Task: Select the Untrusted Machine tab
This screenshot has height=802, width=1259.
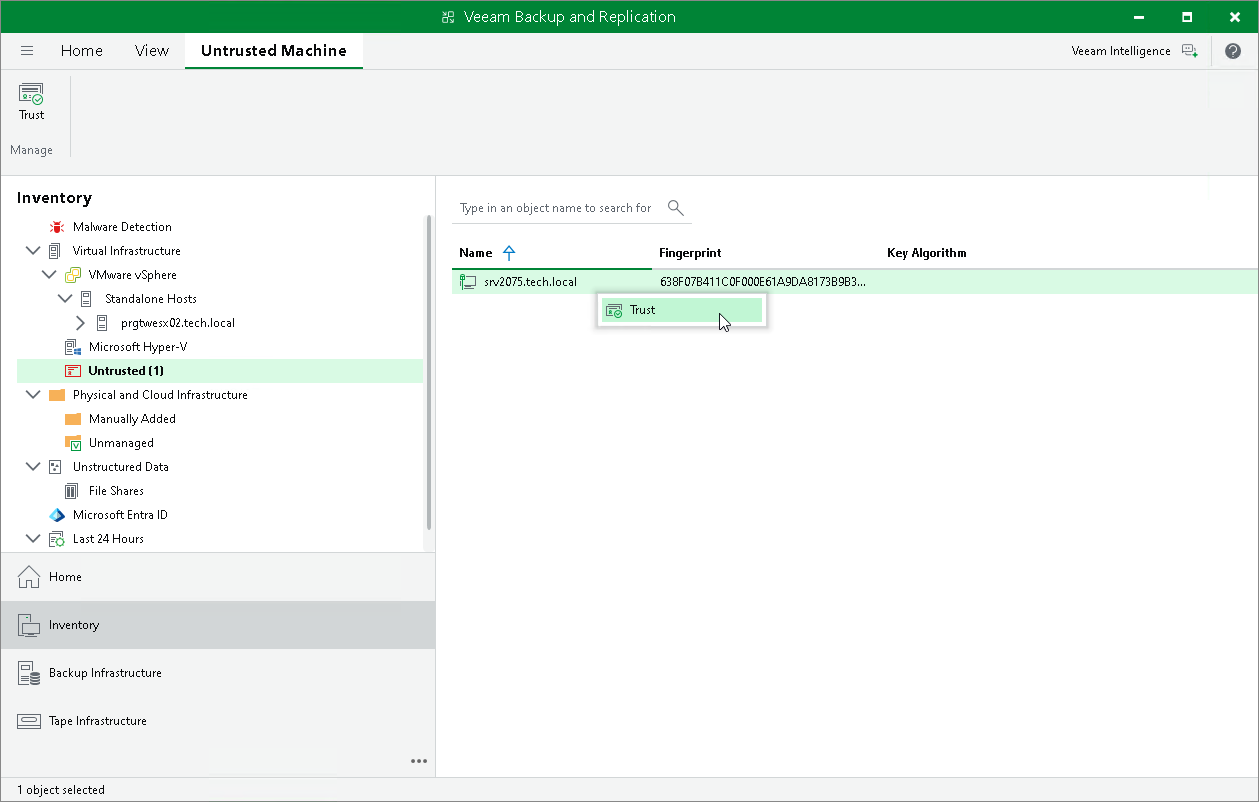Action: pos(274,51)
